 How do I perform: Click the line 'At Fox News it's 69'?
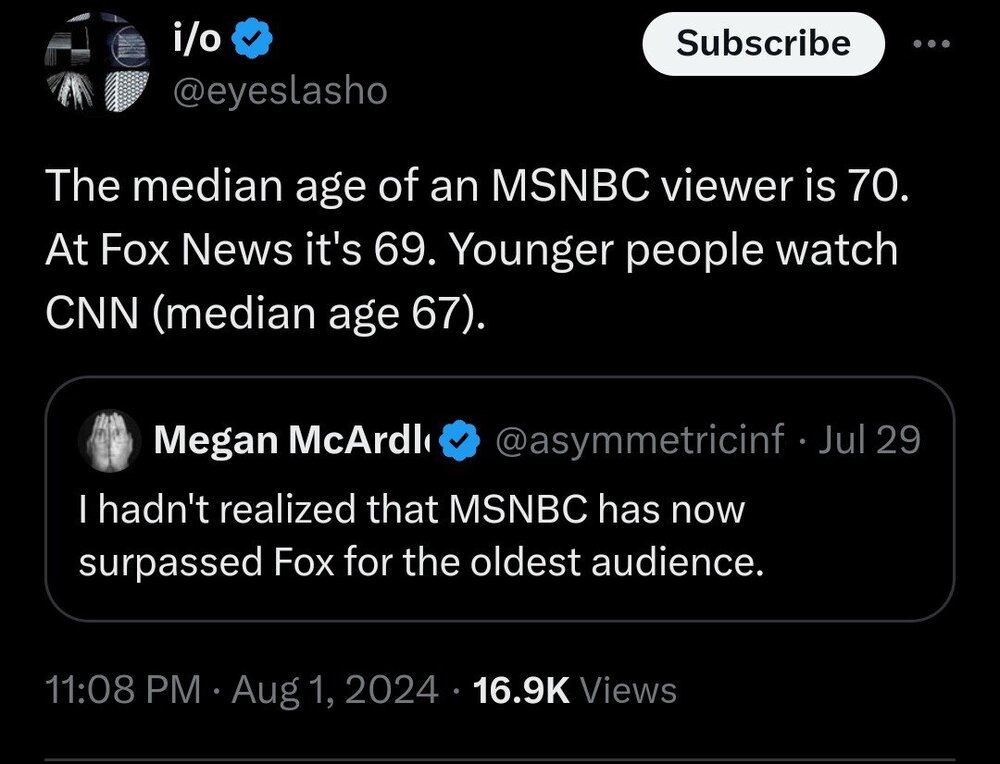pyautogui.click(x=471, y=250)
